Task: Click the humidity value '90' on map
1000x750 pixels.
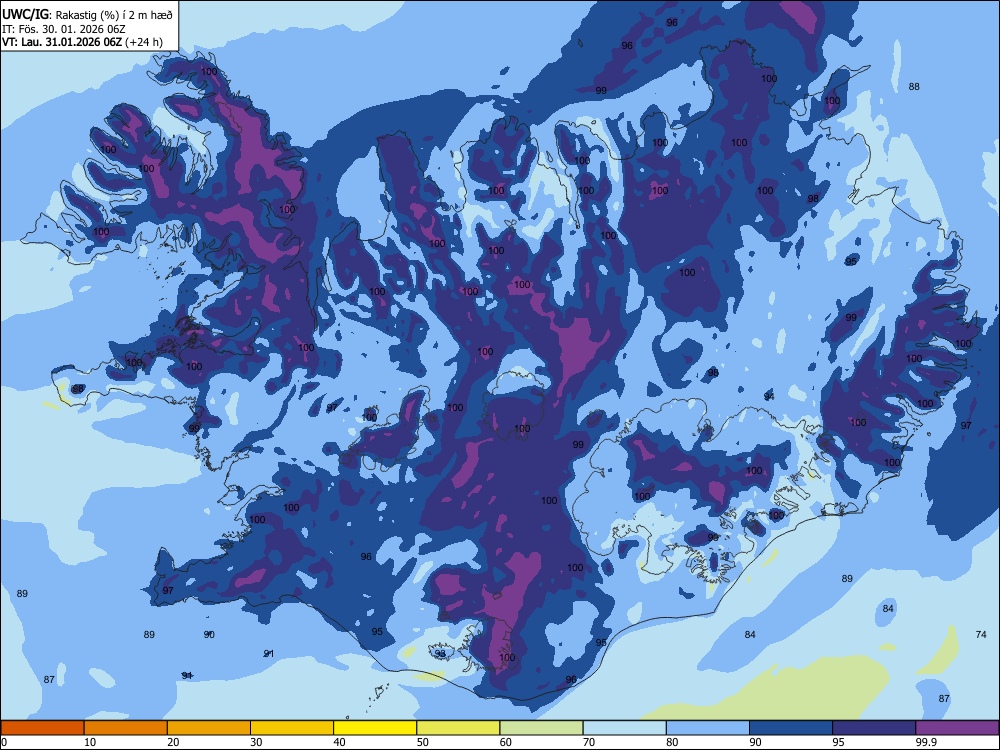Action: coord(209,635)
